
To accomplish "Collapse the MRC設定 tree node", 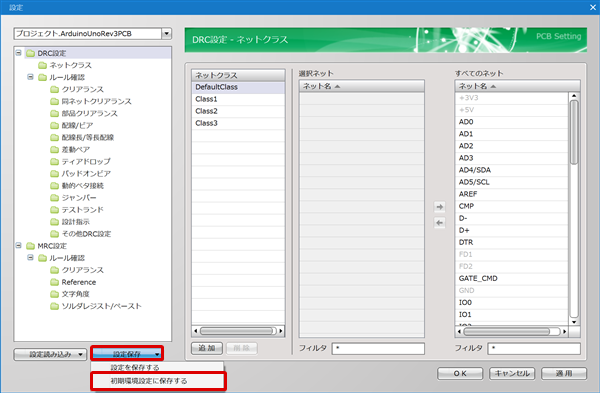I will (18, 246).
